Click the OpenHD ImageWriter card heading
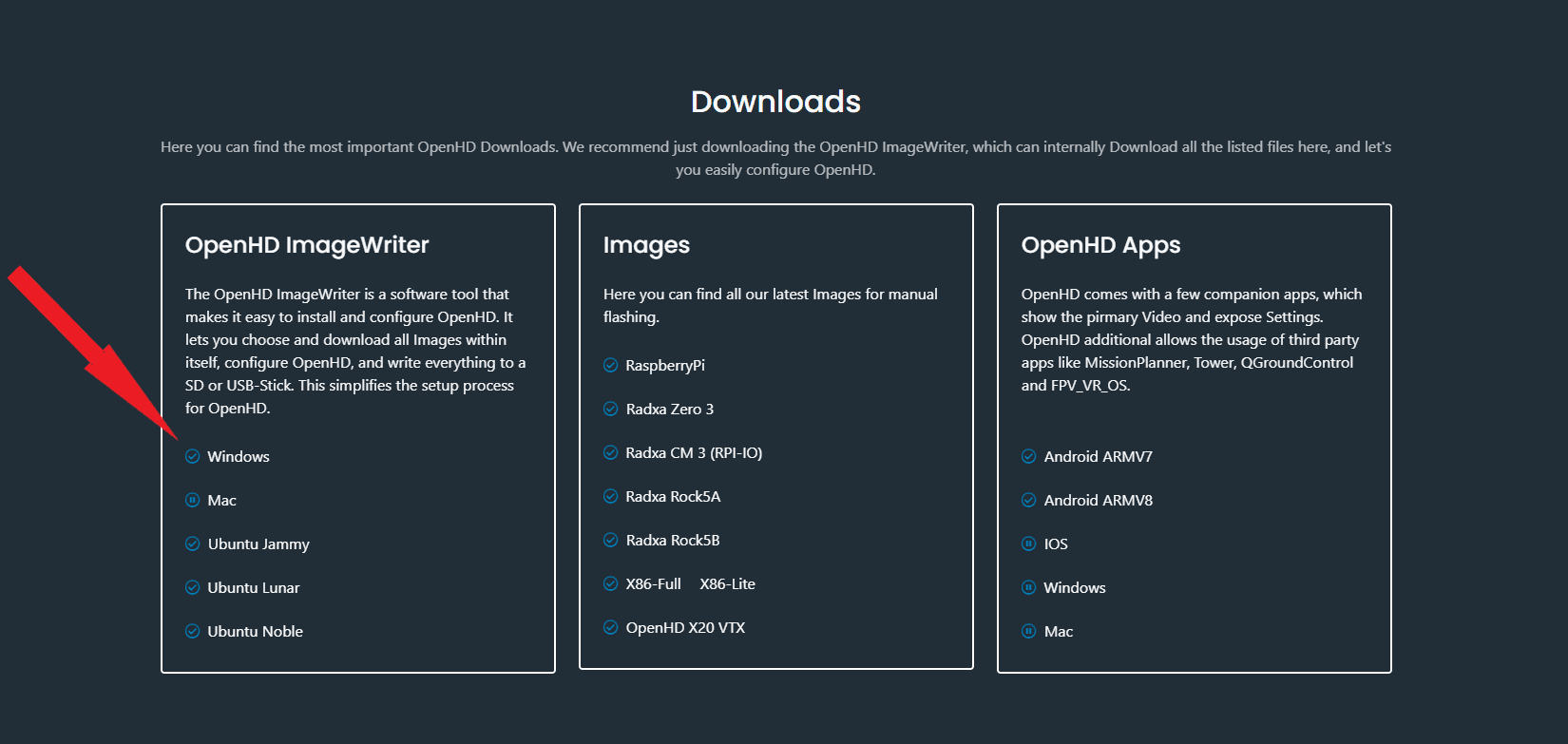 (x=307, y=245)
